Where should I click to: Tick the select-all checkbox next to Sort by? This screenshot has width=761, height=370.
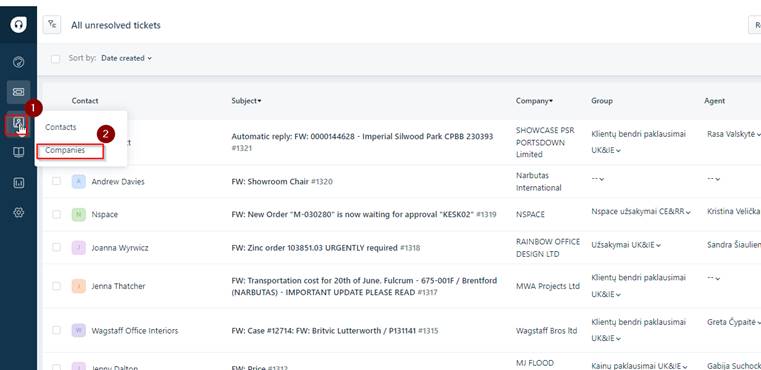(x=56, y=59)
